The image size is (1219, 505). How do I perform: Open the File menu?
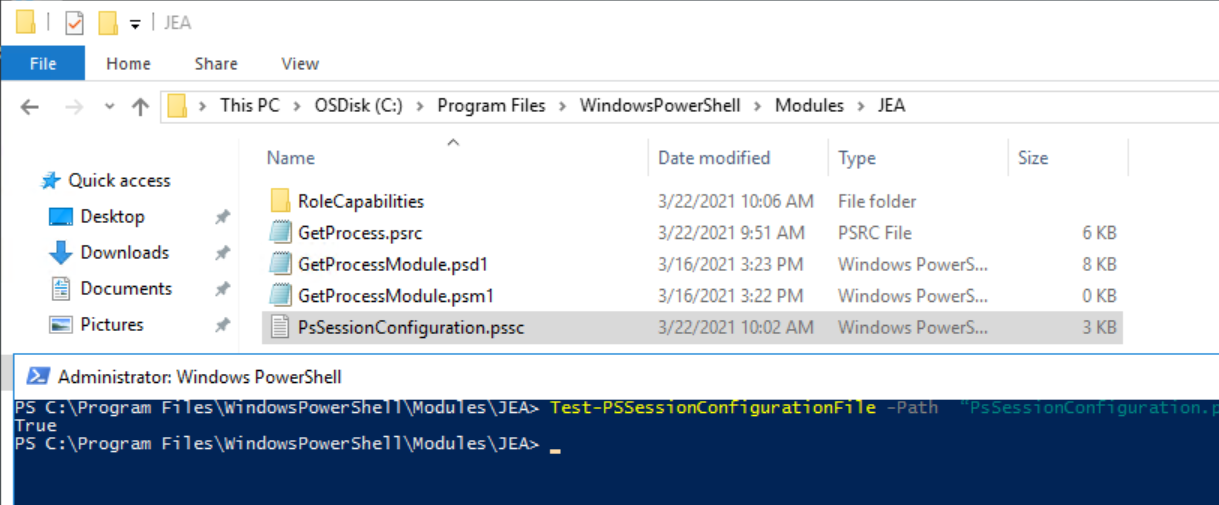pos(43,63)
